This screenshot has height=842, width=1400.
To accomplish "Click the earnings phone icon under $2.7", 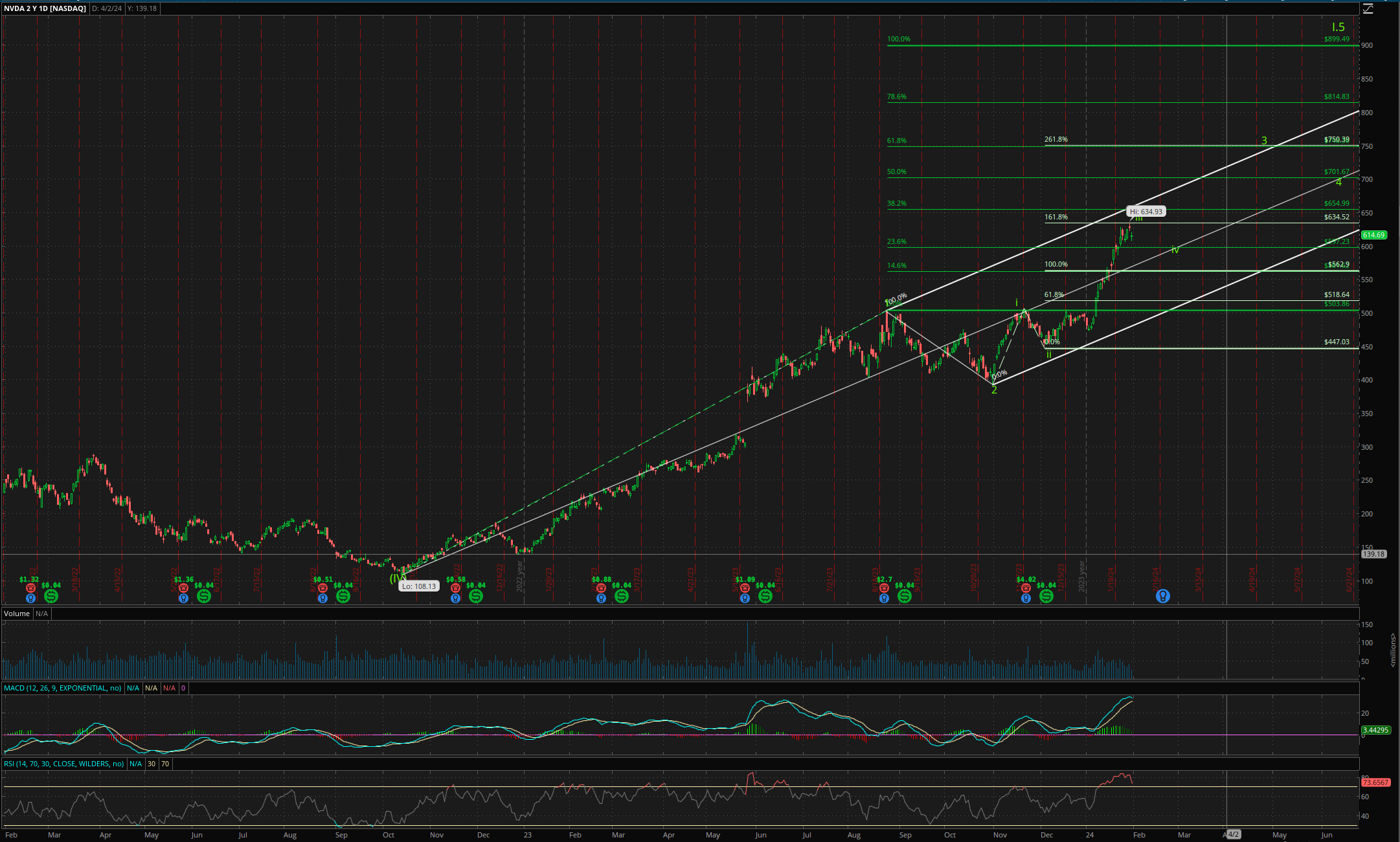I will 884,588.
